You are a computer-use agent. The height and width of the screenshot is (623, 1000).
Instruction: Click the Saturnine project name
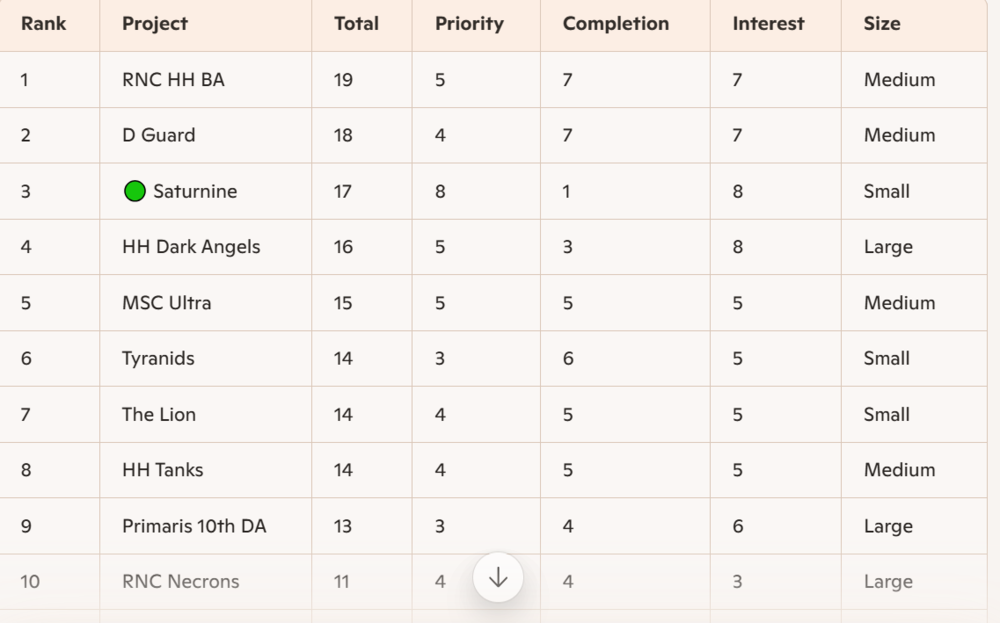coord(195,191)
